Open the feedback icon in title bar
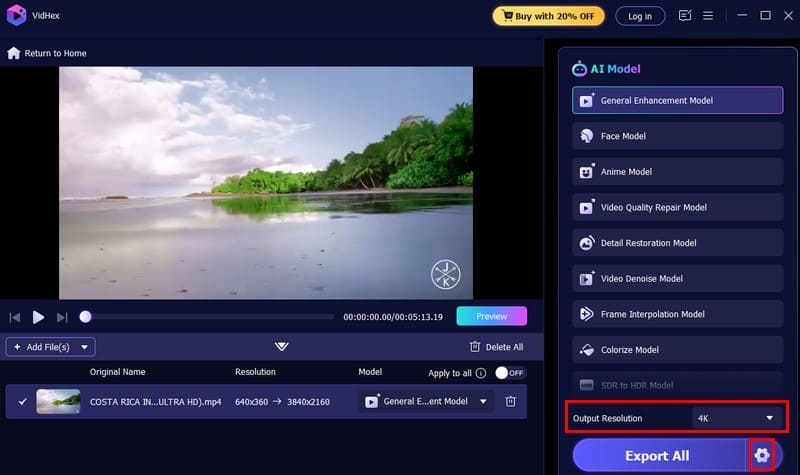The width and height of the screenshot is (800, 475). tap(685, 16)
